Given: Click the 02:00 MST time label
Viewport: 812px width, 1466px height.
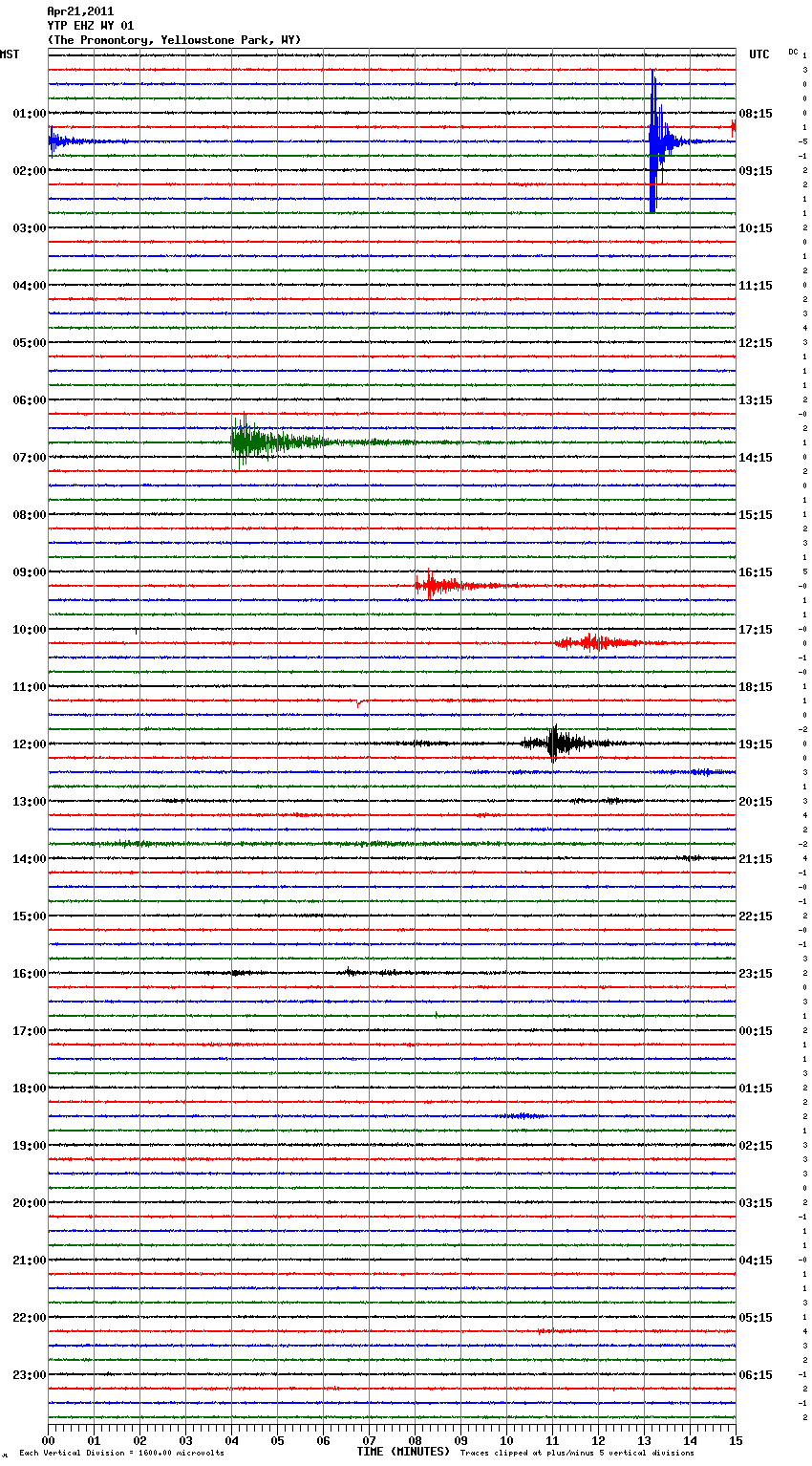Looking at the screenshot, I should (29, 171).
